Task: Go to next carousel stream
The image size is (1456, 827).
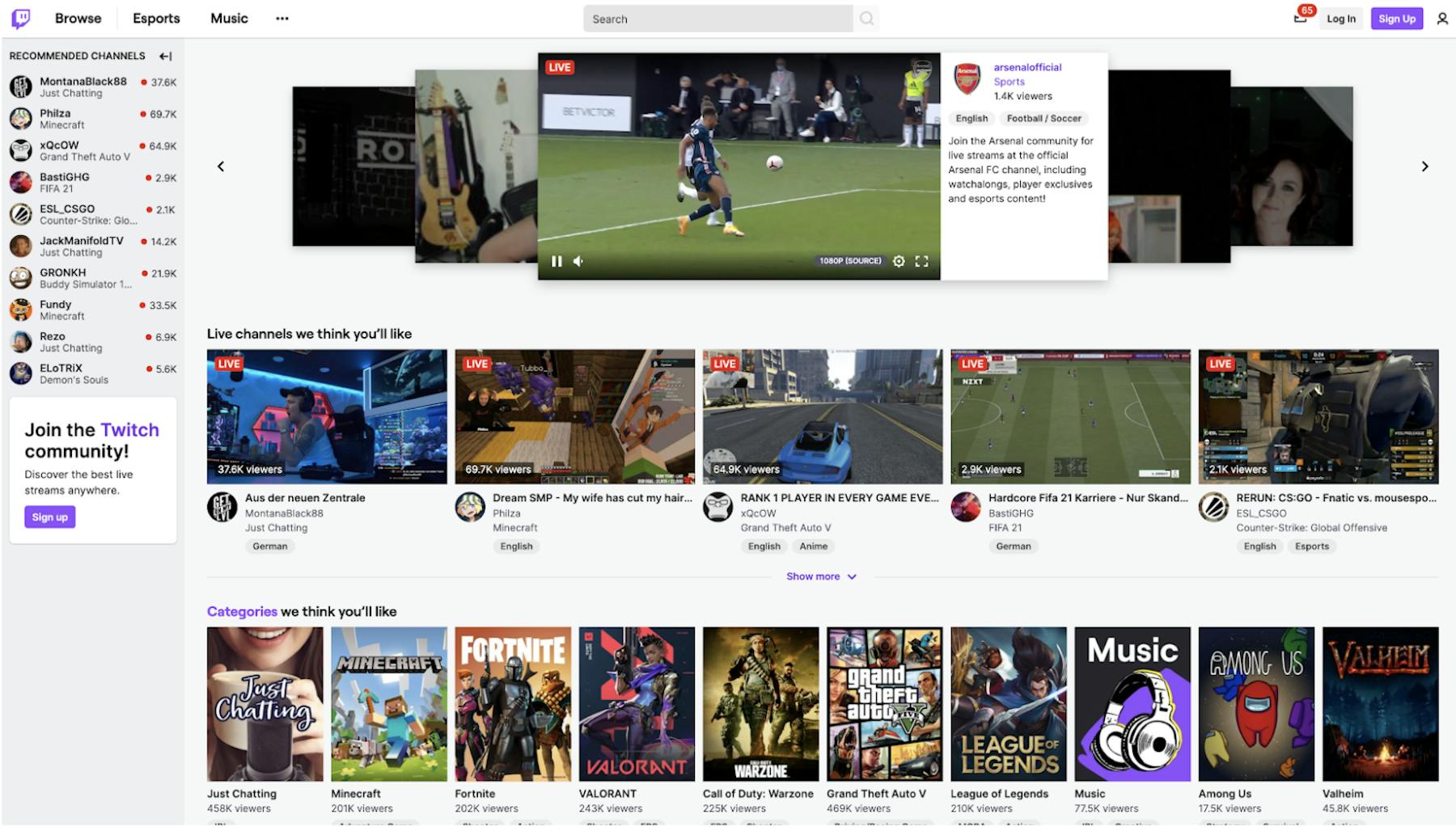Action: coord(1425,167)
